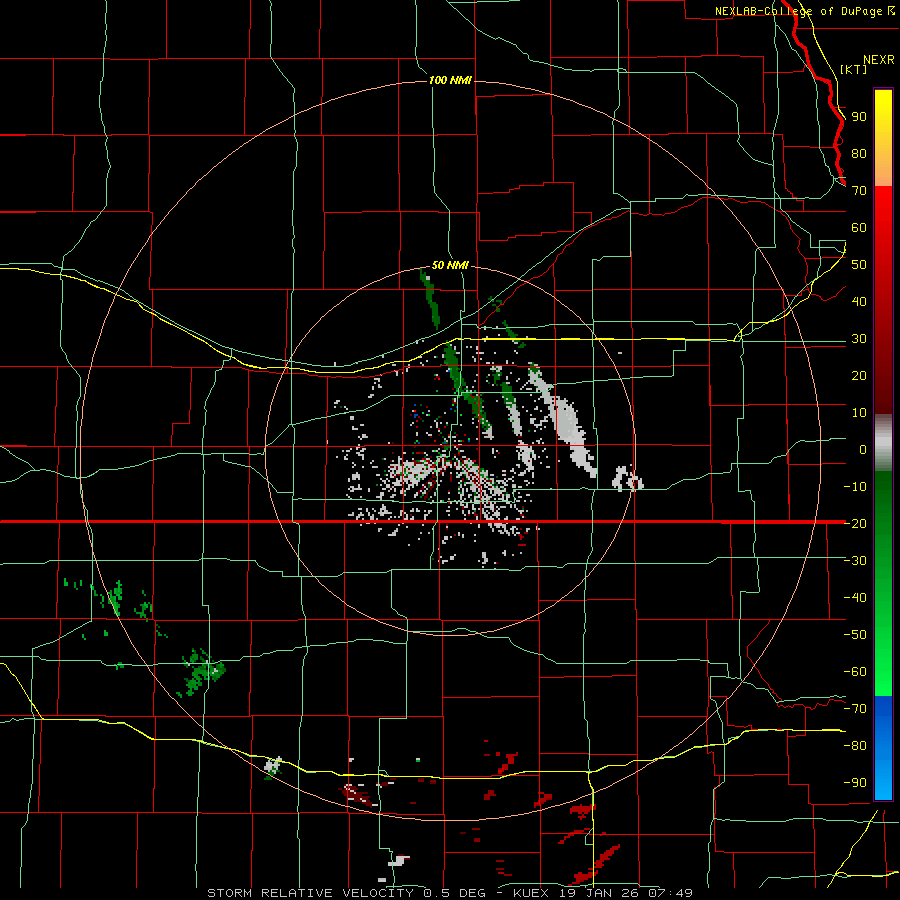The width and height of the screenshot is (900, 900).
Task: Click the STORM RELATIVE VELOCITY caption text
Action: click(310, 893)
